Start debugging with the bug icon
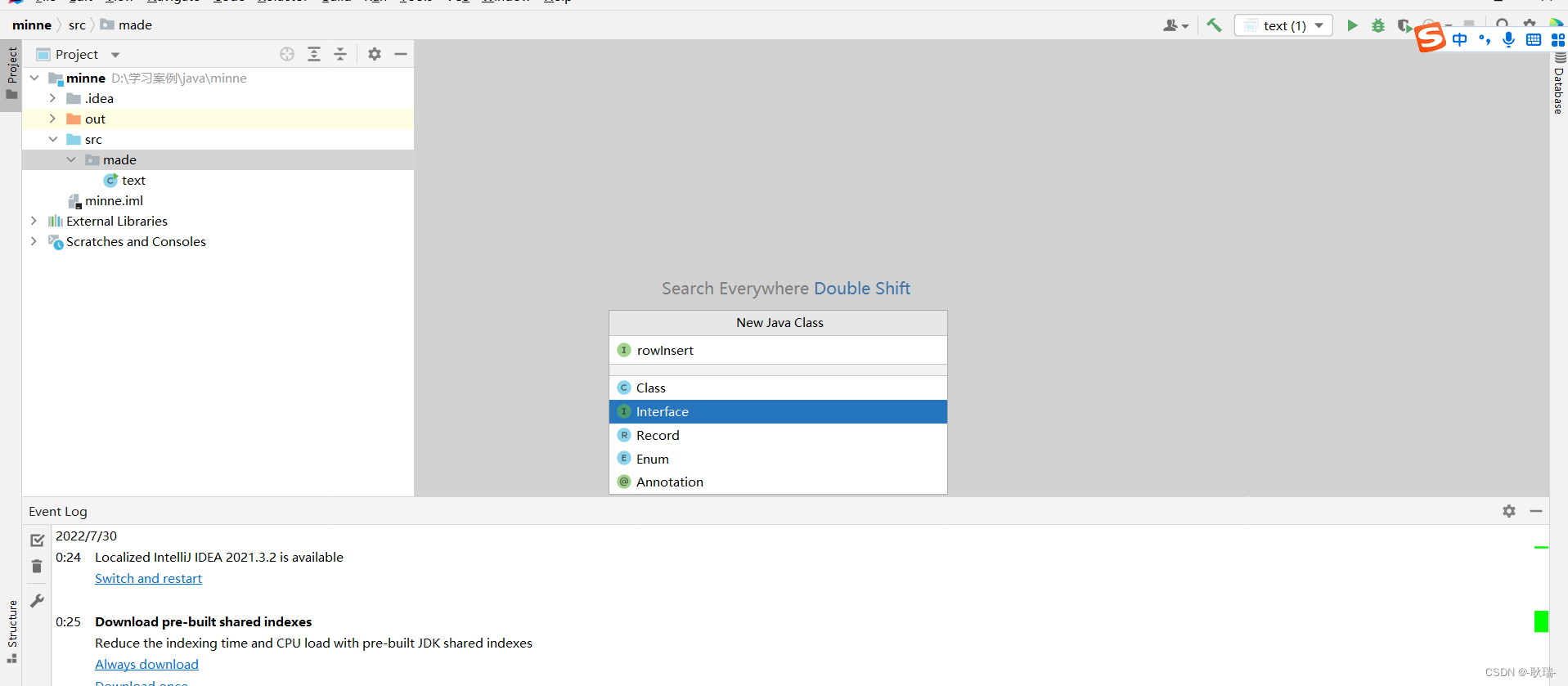 (x=1378, y=25)
